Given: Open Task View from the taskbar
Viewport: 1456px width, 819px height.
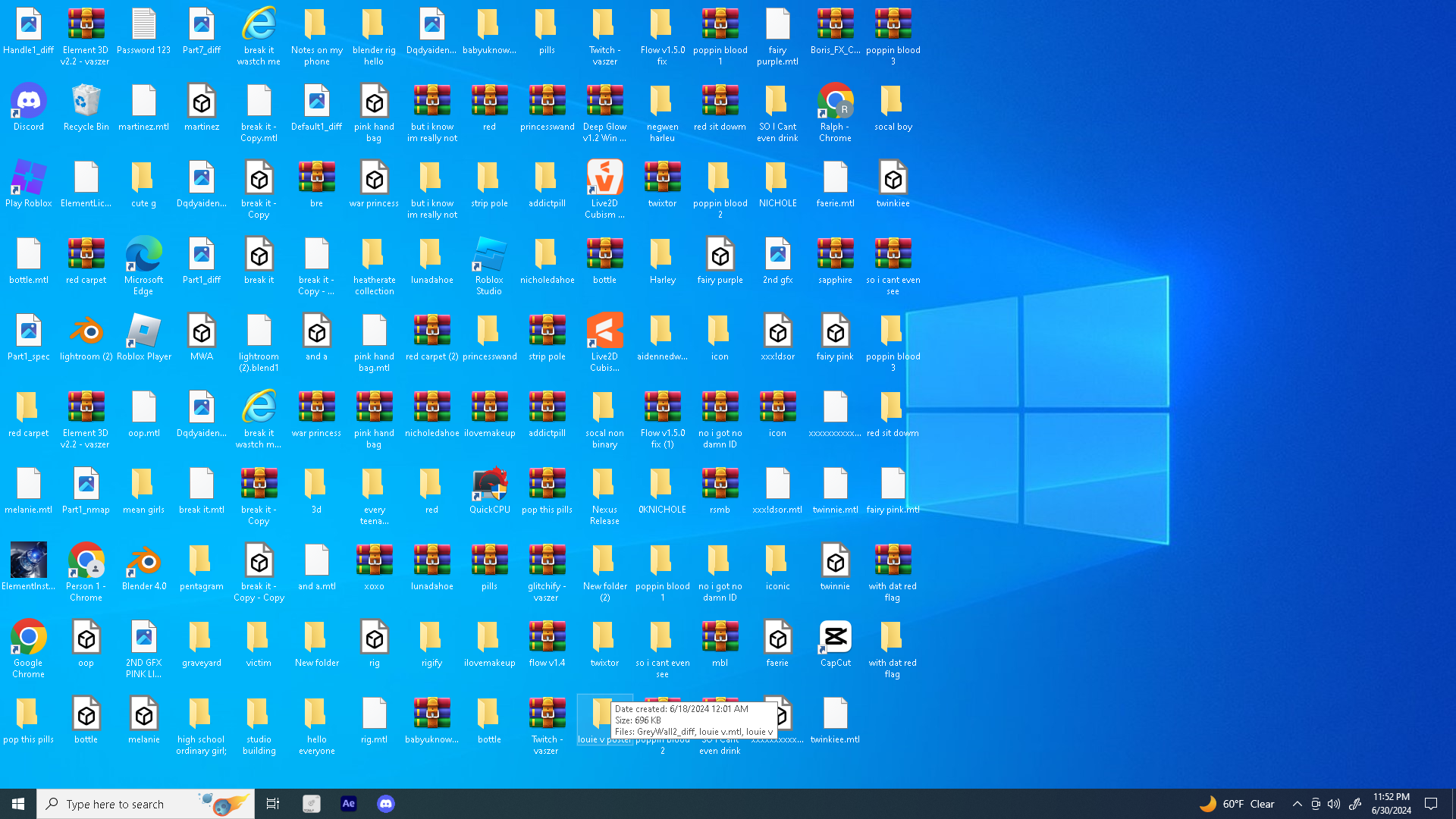Looking at the screenshot, I should point(273,804).
